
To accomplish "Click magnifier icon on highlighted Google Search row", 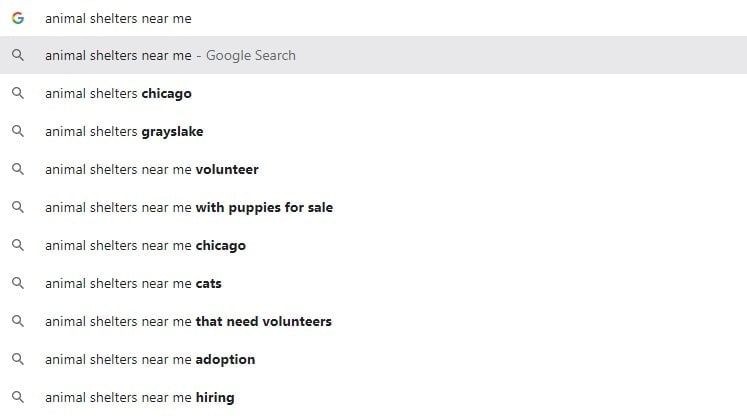I will point(18,55).
